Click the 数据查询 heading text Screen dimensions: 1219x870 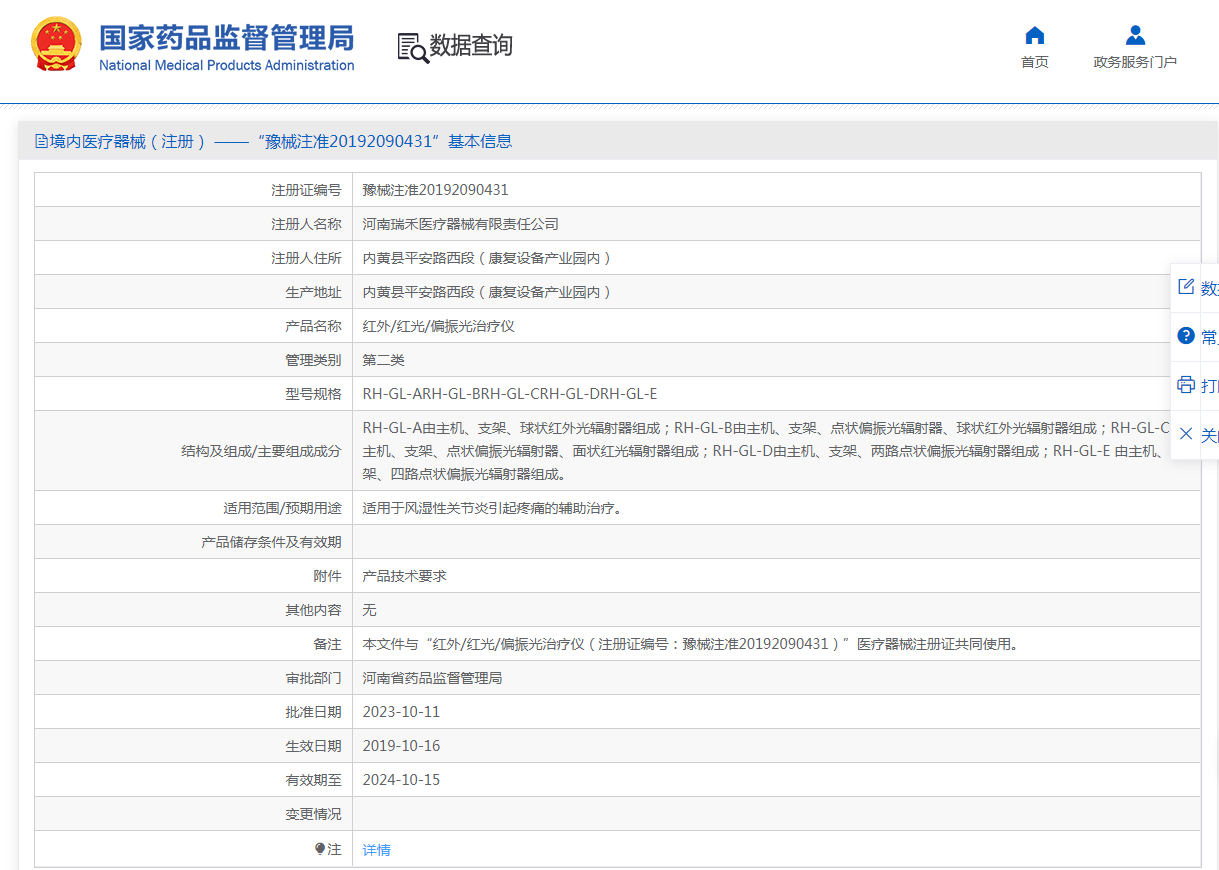471,46
